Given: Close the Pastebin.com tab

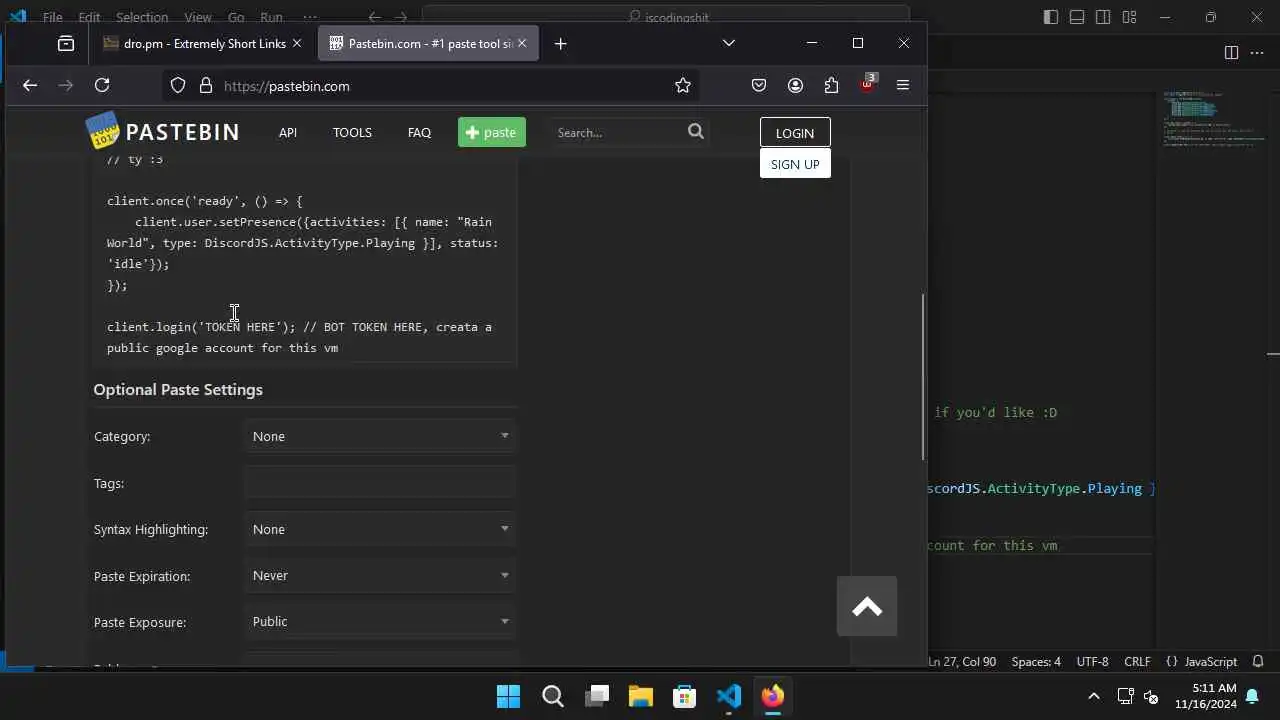Looking at the screenshot, I should click(x=521, y=44).
